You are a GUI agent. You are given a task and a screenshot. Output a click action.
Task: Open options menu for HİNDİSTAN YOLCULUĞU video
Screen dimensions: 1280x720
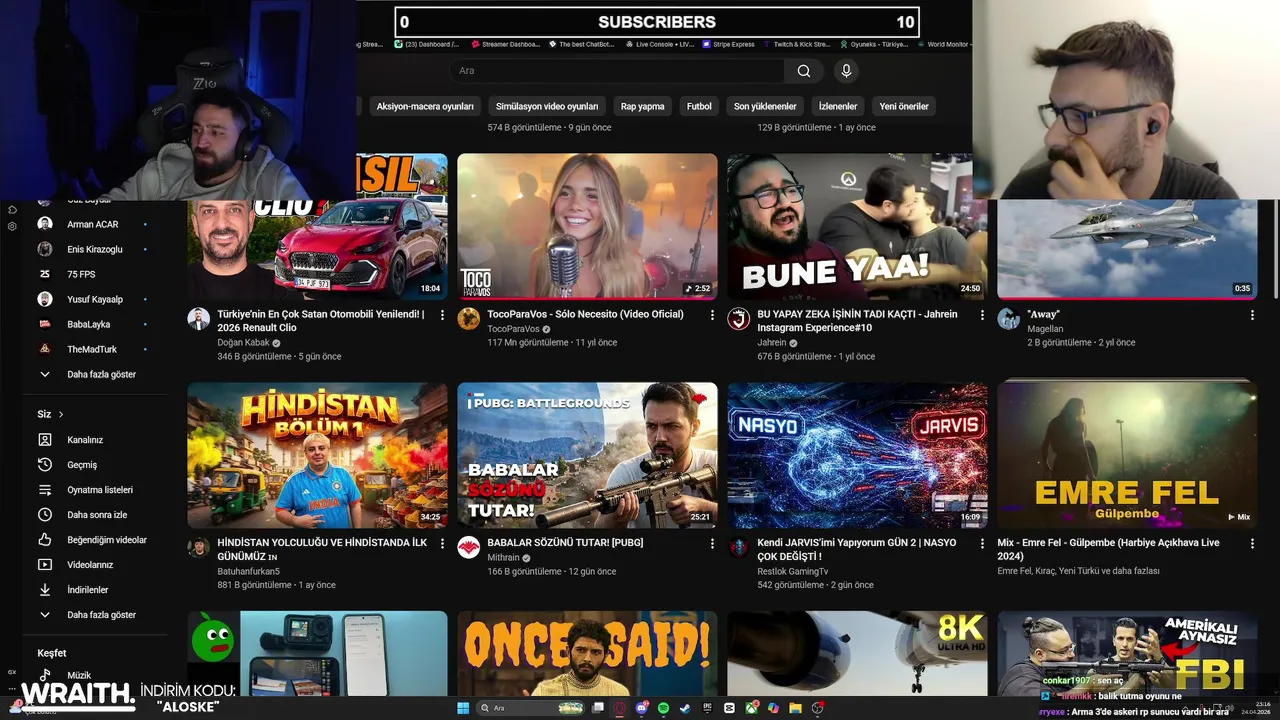[442, 543]
